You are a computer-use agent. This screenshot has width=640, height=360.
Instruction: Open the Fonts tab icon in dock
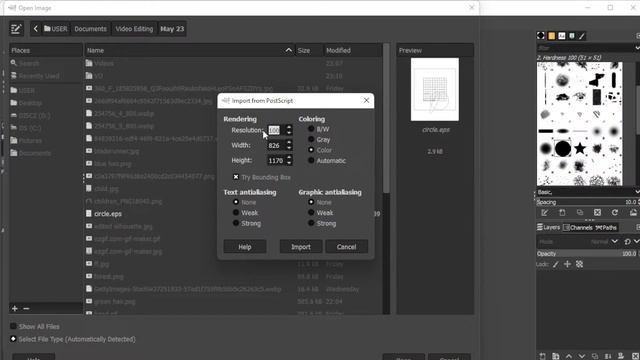562,36
